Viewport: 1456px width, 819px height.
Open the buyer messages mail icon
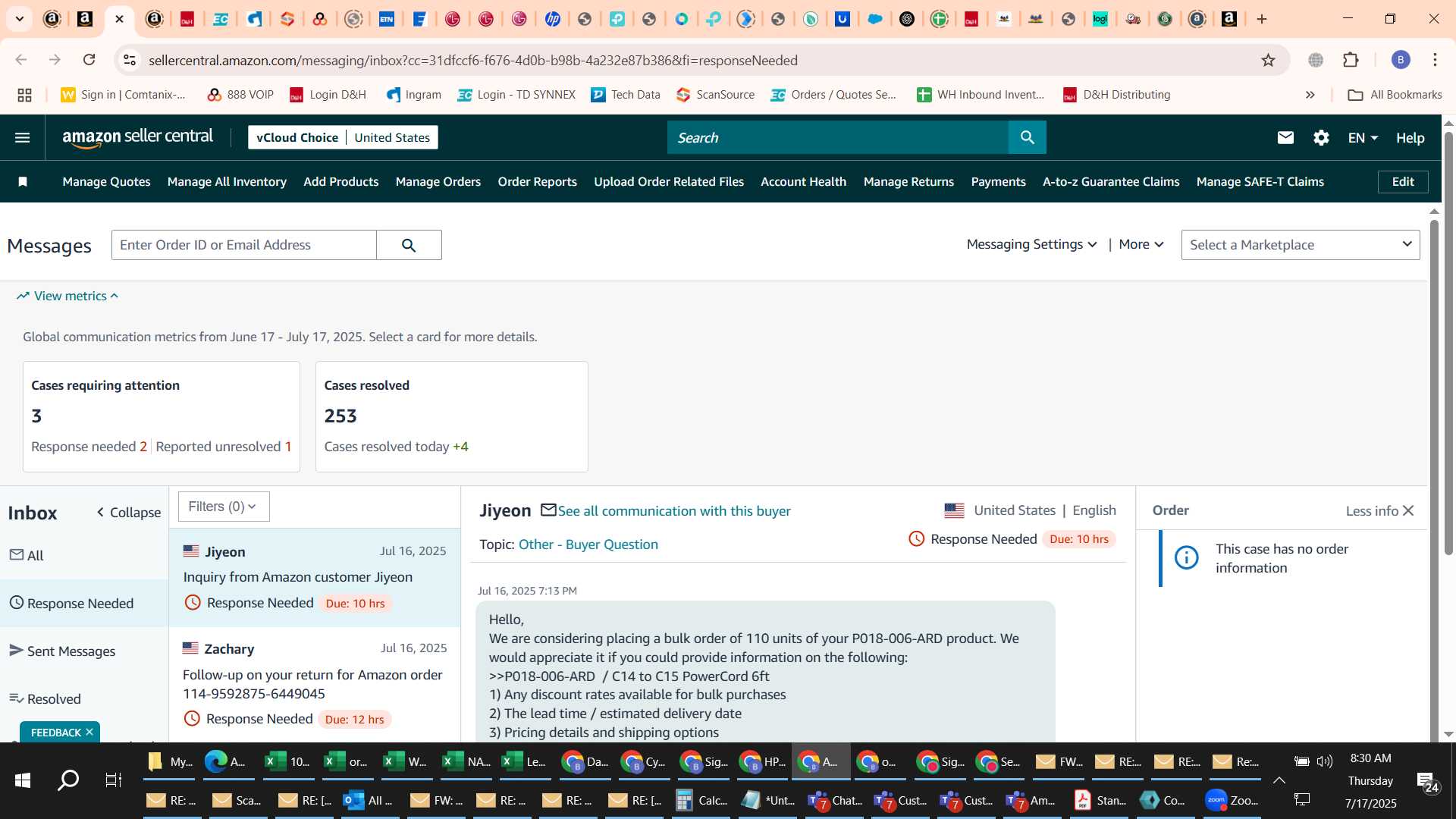click(1285, 137)
